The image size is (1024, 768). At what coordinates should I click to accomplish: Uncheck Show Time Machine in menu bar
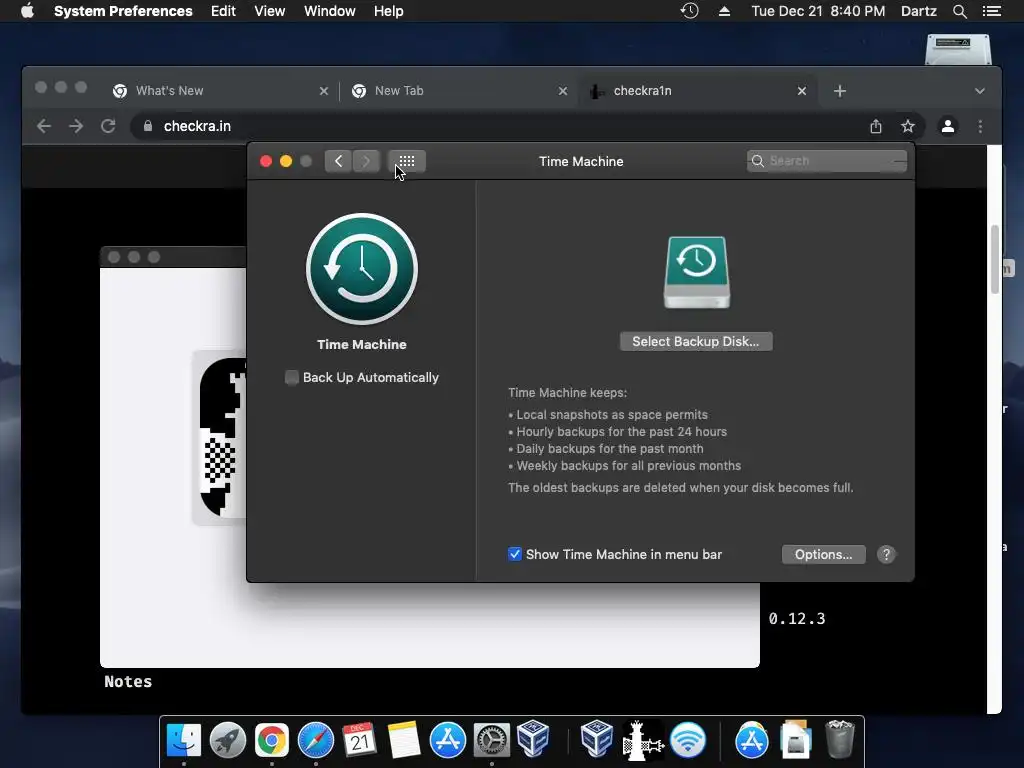point(515,554)
